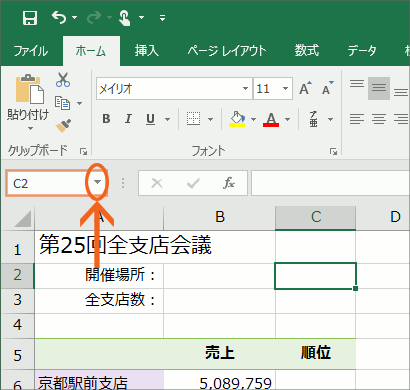
Task: Expand the font size dropdown arrow
Action: point(286,89)
